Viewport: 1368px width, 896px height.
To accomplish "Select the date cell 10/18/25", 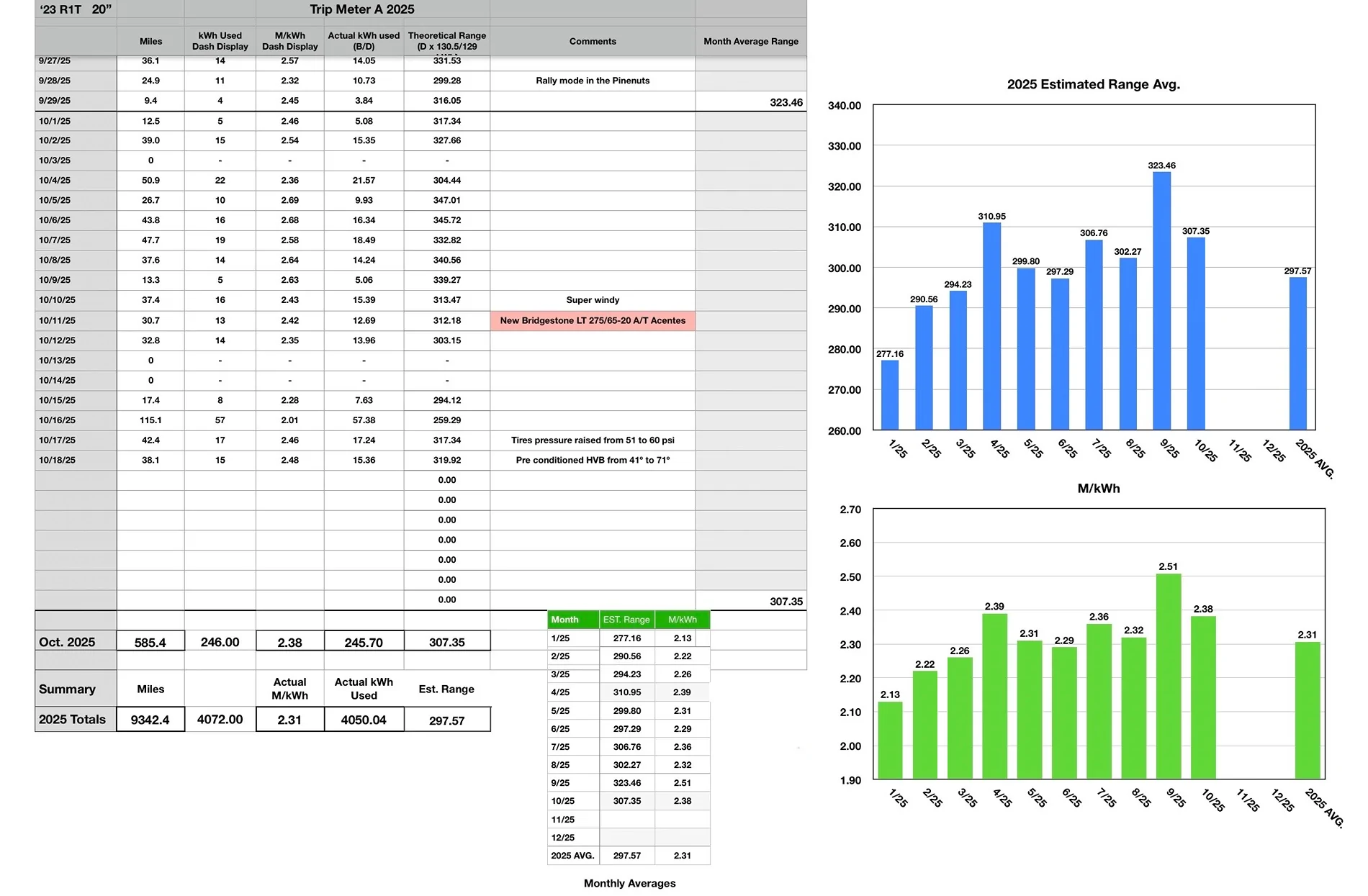I will [x=76, y=460].
